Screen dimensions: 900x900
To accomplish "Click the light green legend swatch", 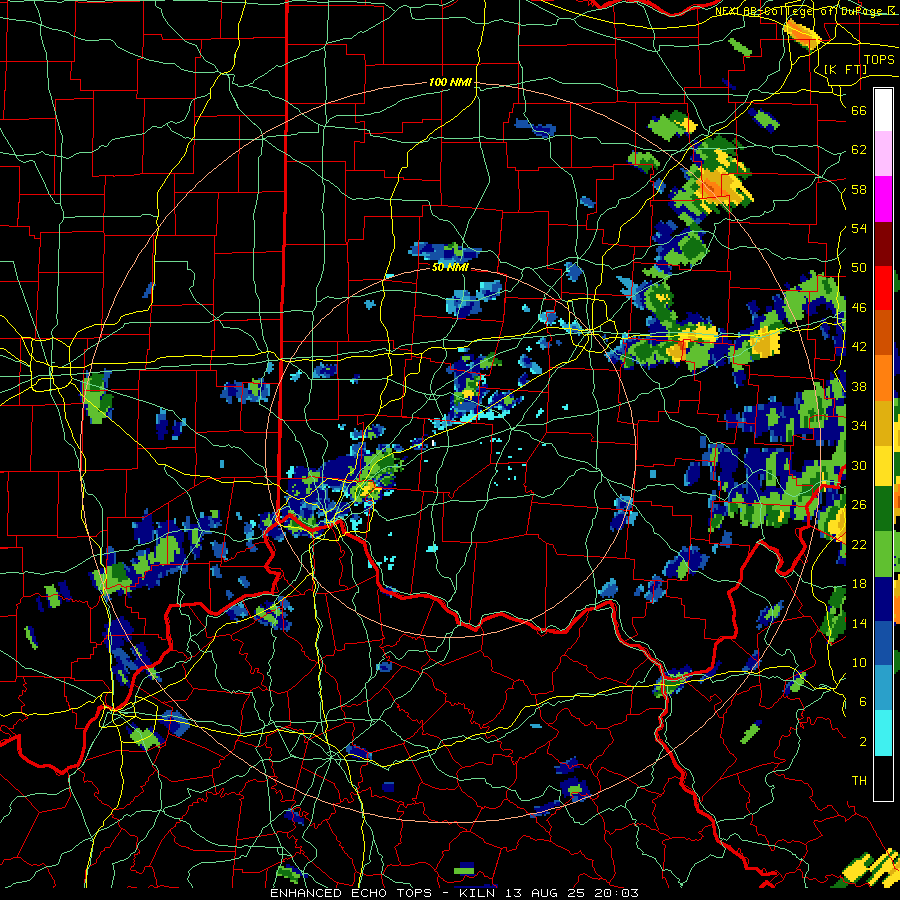I will [883, 554].
